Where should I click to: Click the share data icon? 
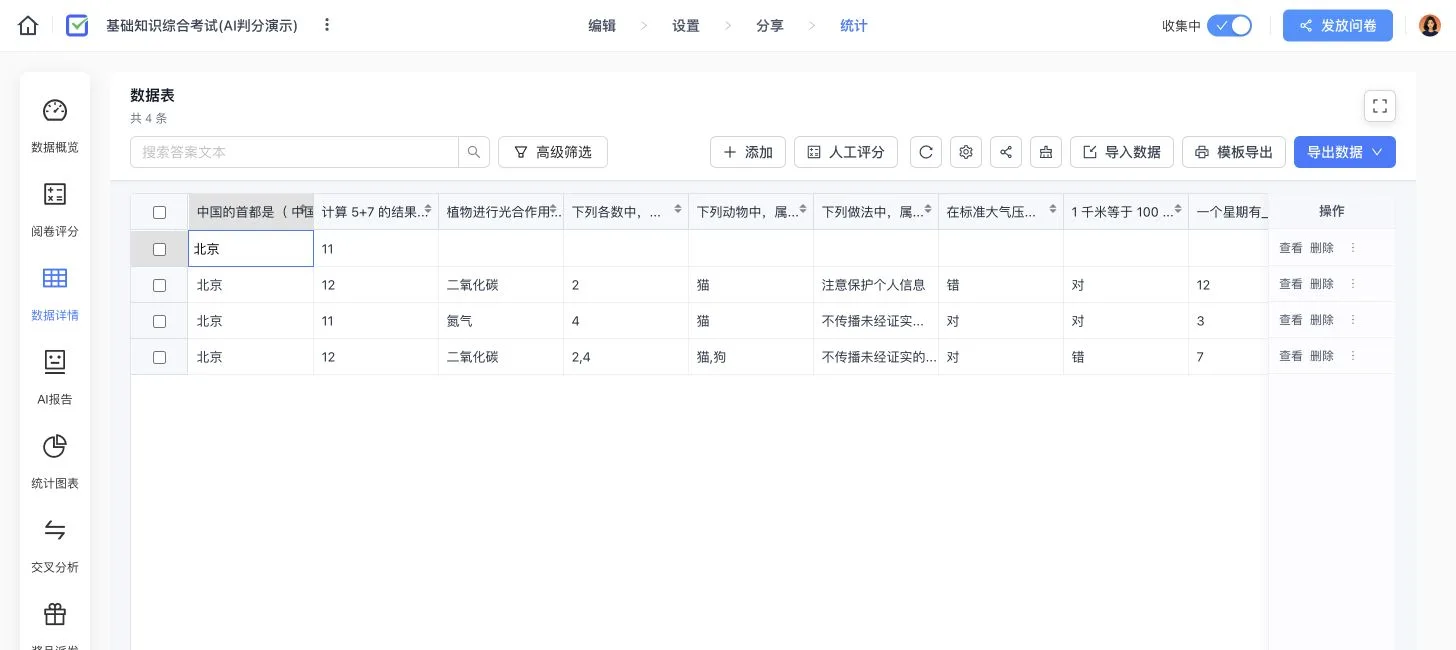click(x=1006, y=152)
